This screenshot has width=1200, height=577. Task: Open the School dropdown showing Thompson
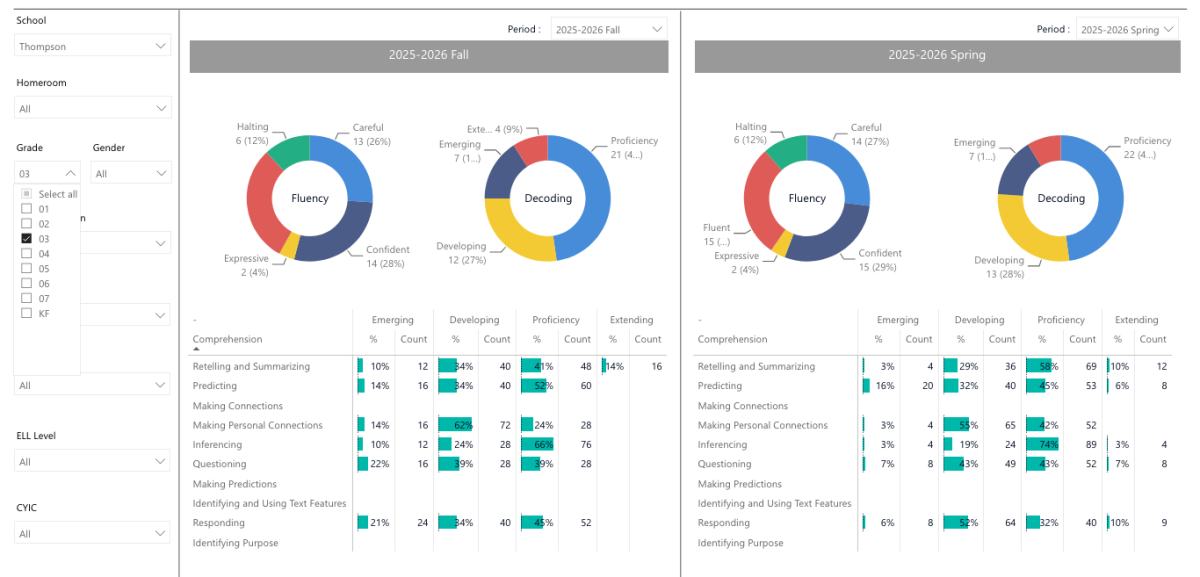coord(93,46)
